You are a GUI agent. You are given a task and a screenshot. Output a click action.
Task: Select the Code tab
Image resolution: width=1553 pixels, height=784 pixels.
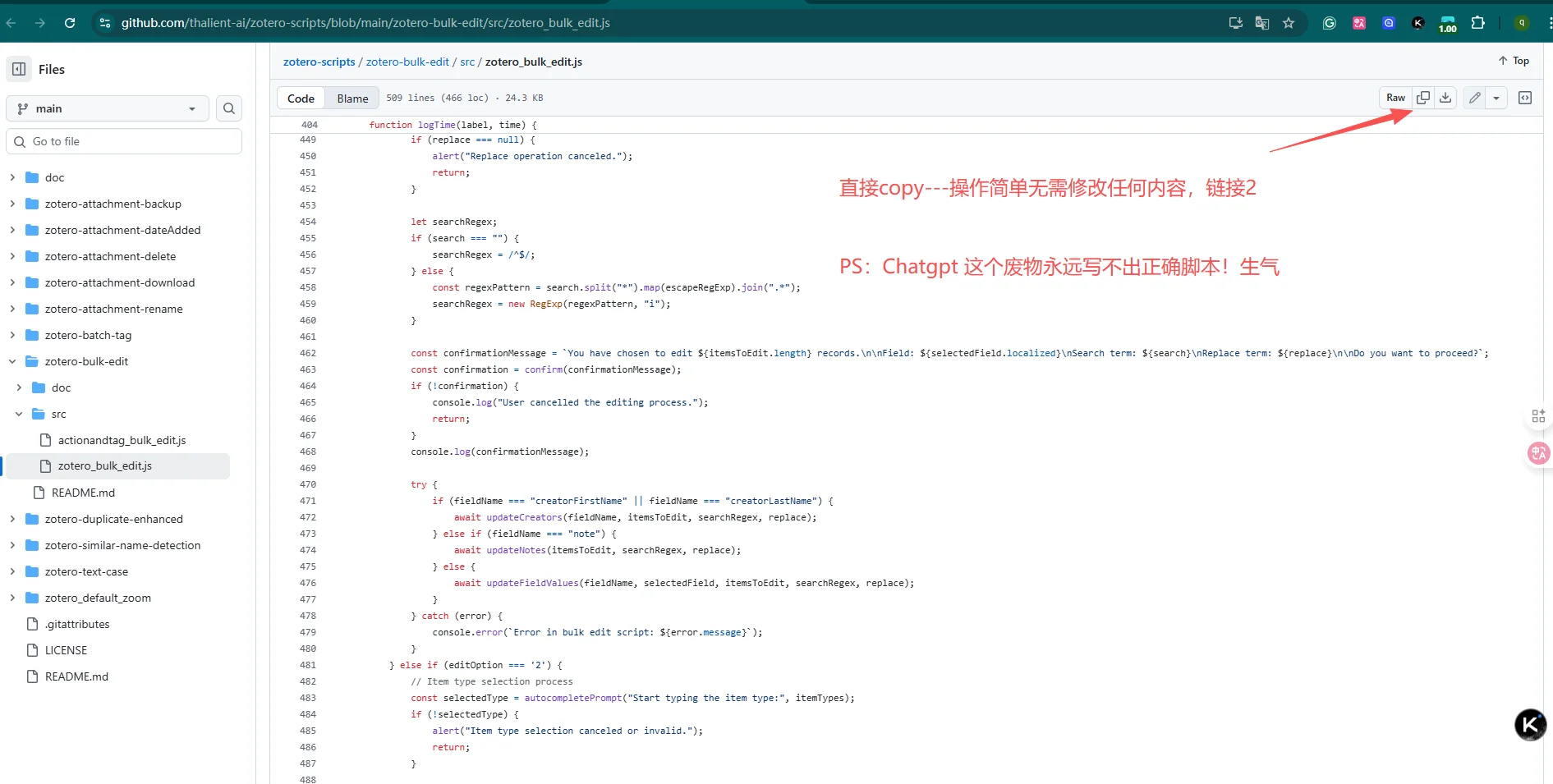(x=301, y=98)
